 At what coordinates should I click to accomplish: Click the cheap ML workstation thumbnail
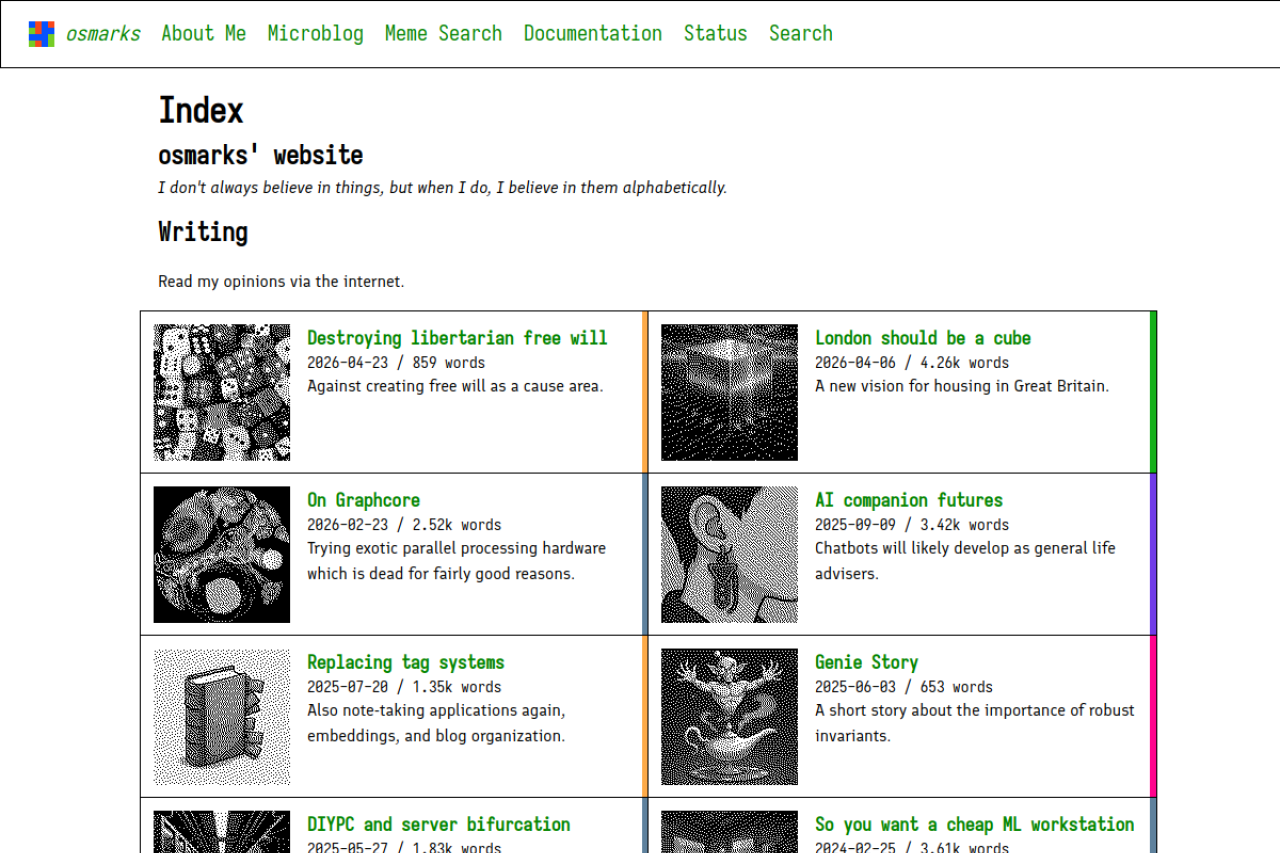[x=730, y=832]
